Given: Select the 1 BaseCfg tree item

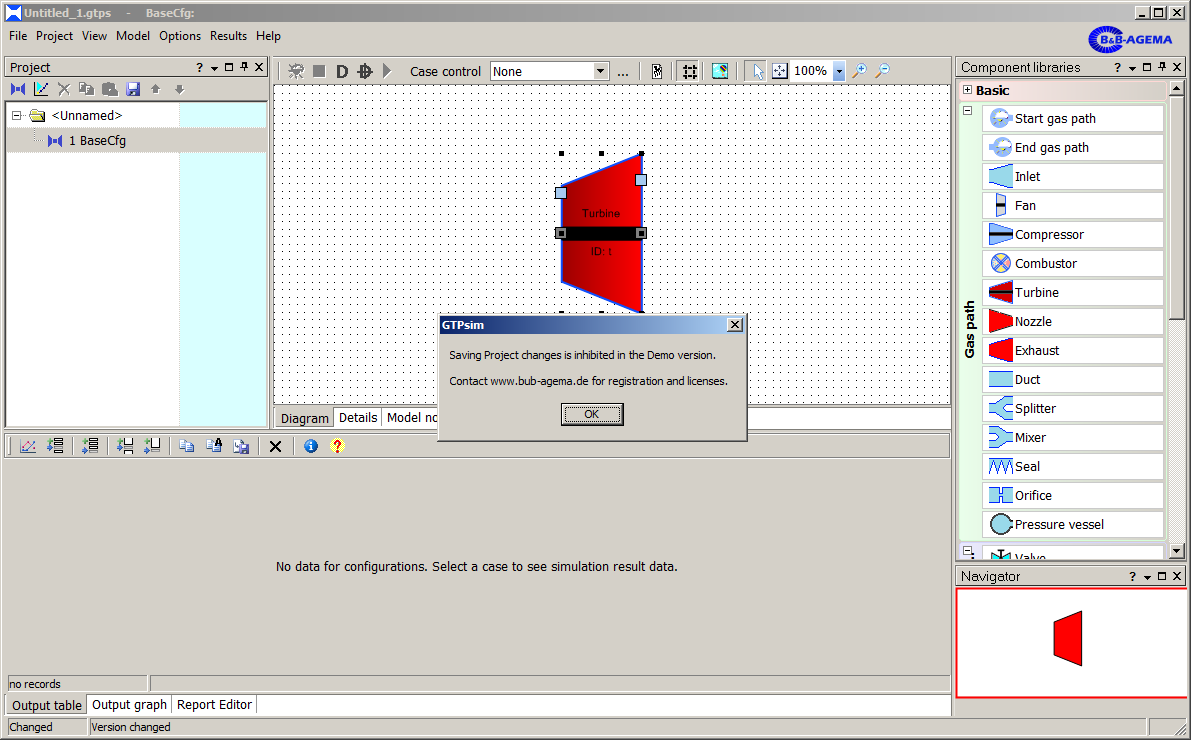Looking at the screenshot, I should click(97, 141).
